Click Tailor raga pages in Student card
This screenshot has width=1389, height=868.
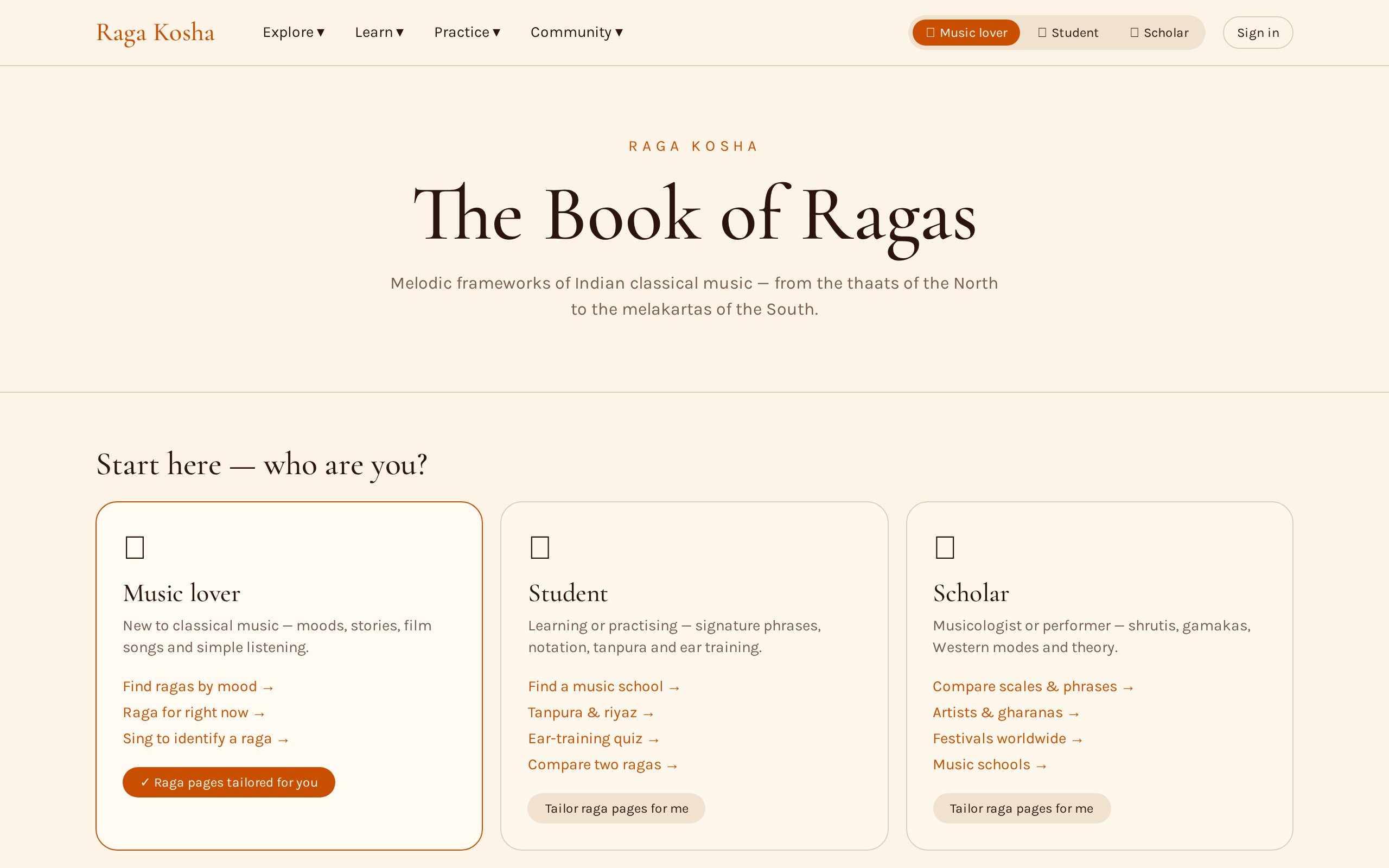616,808
